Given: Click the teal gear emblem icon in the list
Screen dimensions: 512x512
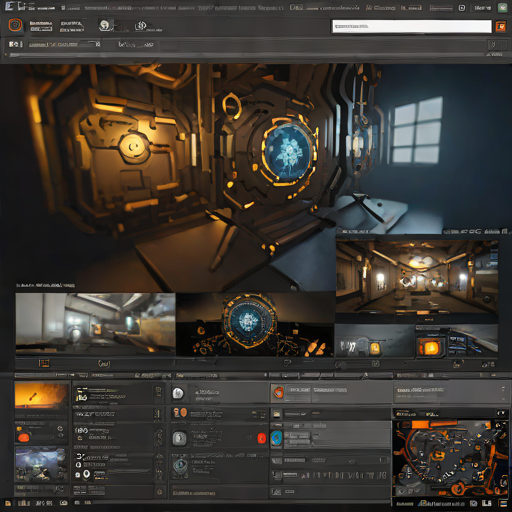Looking at the screenshot, I should (x=180, y=465).
